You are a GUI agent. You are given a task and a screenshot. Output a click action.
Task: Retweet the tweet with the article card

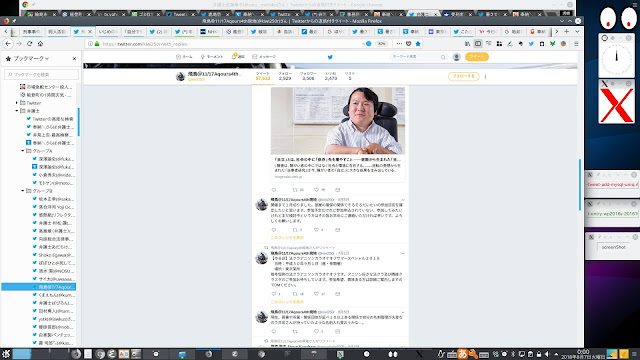(295, 190)
